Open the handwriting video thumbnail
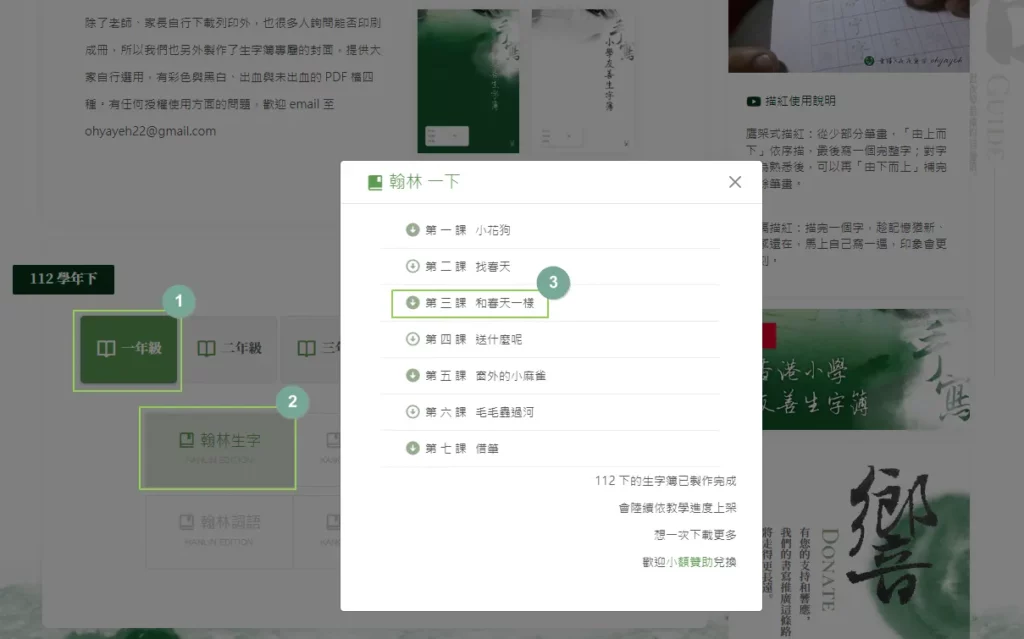Image resolution: width=1024 pixels, height=639 pixels. point(848,36)
